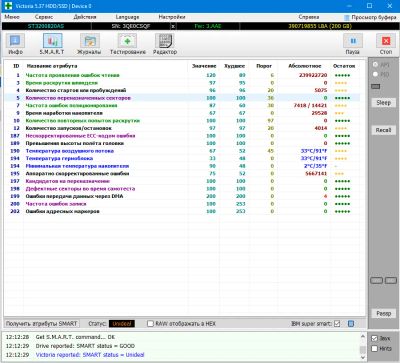Click the log panel scrollbar down arrow
400x363 pixels.
363,357
